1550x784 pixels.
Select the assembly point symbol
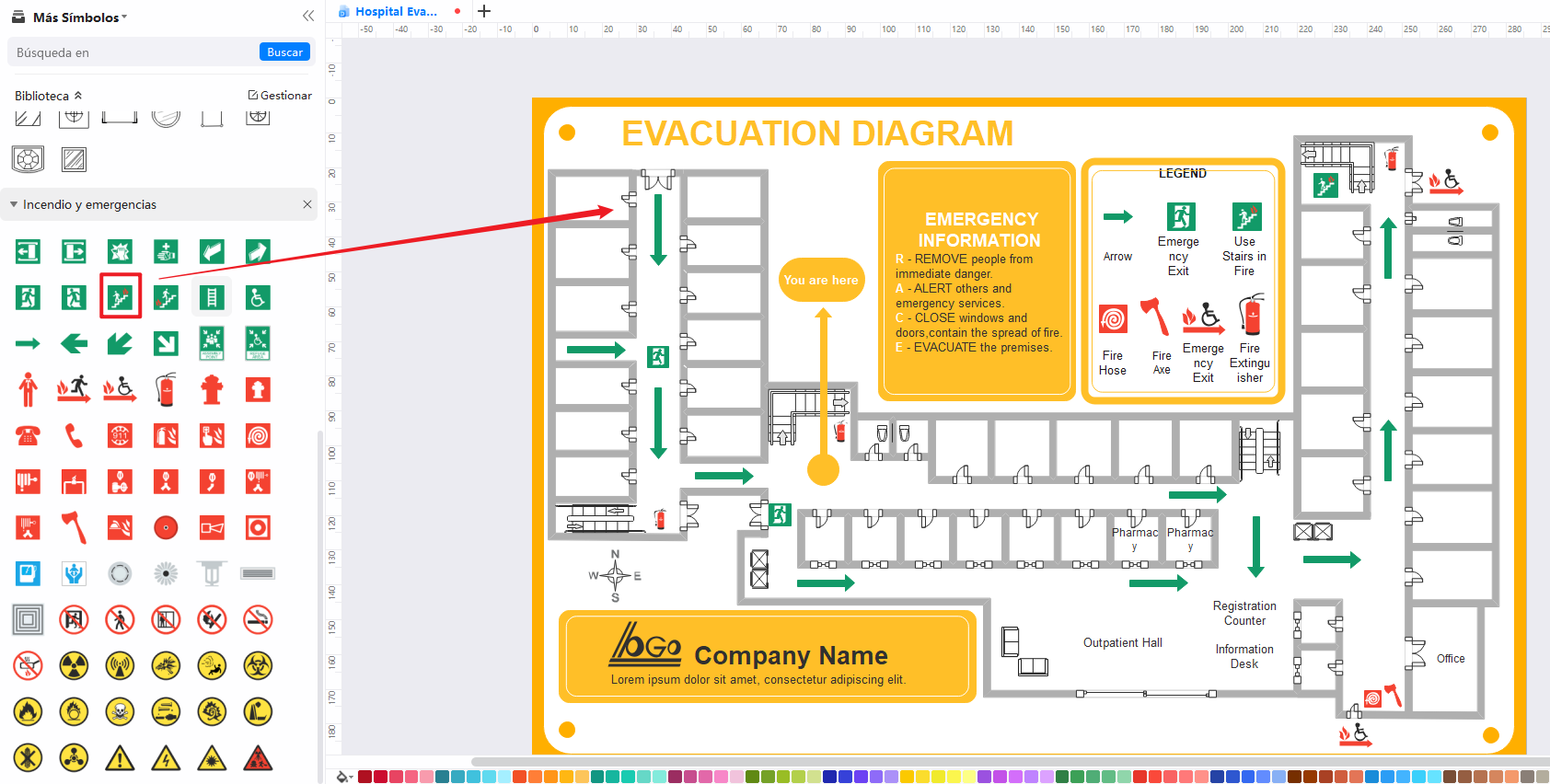[x=212, y=342]
